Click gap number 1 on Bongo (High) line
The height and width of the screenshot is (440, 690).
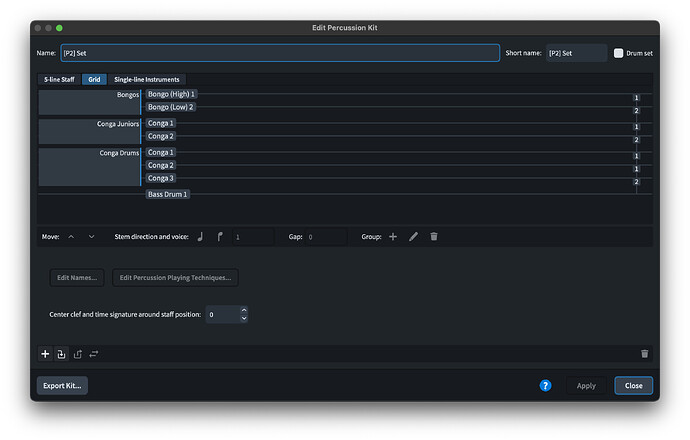[x=636, y=98]
